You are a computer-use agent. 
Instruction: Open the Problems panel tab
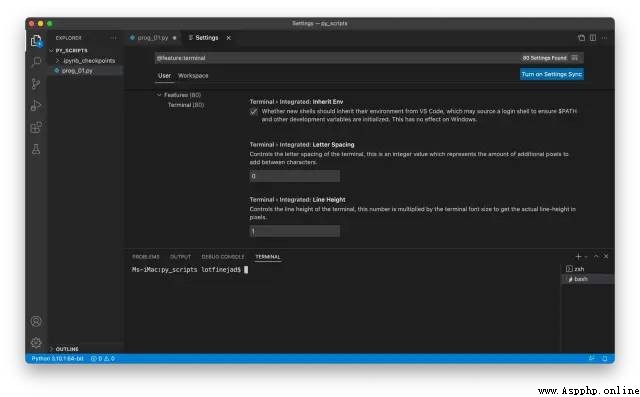pos(146,257)
